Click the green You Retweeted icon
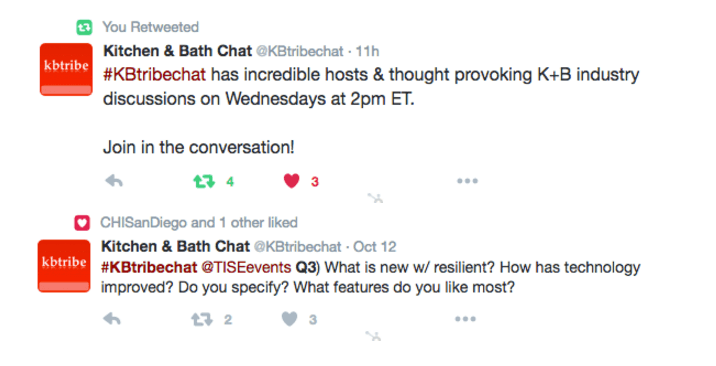The width and height of the screenshot is (716, 366). tap(84, 27)
